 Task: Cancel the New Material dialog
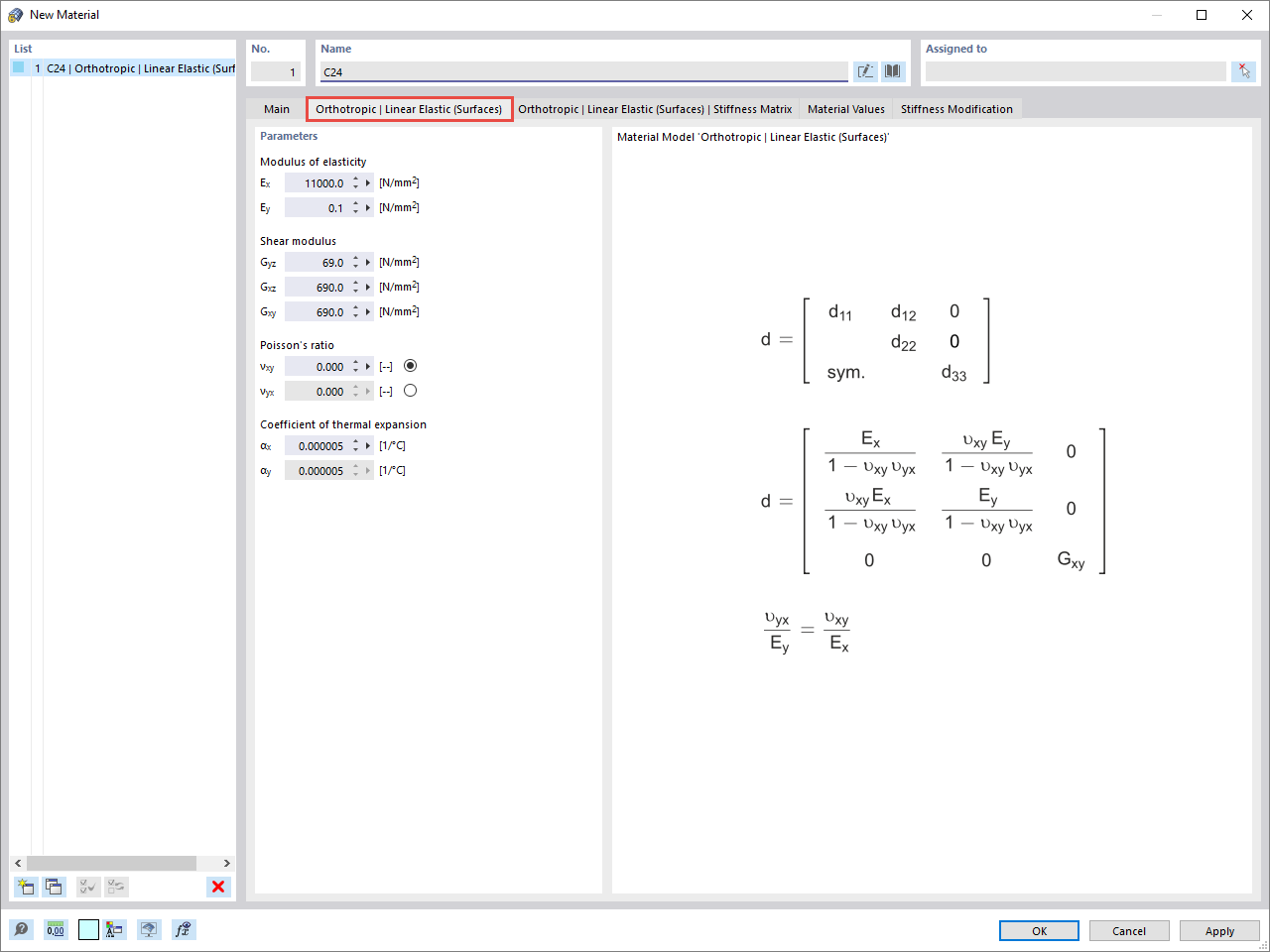point(1129,930)
